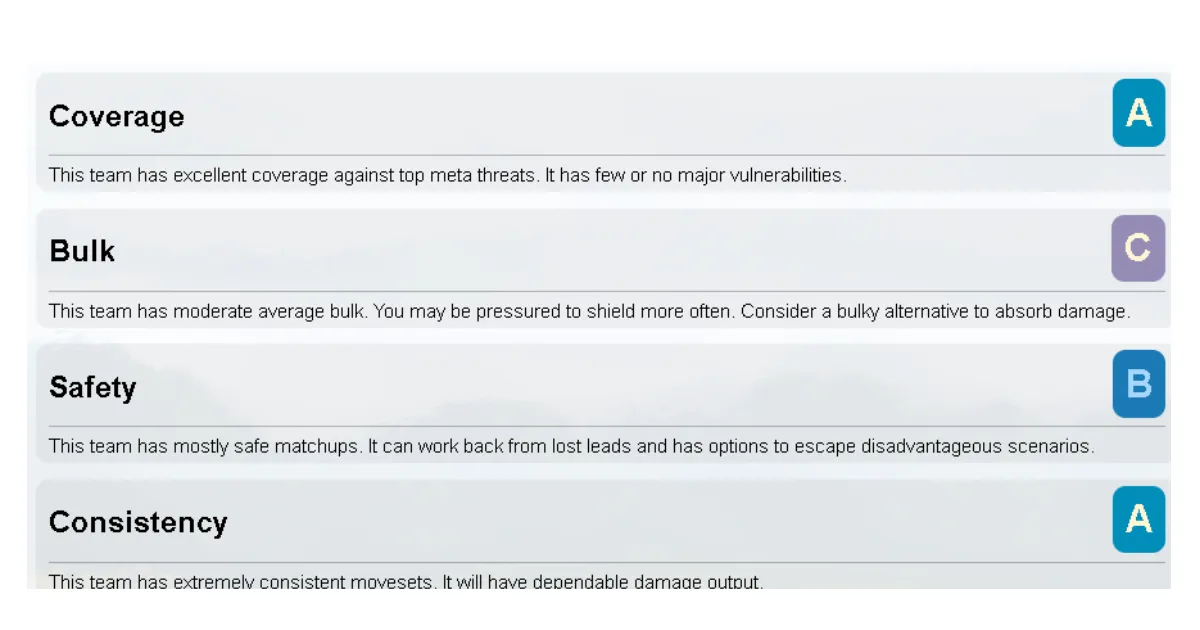The height and width of the screenshot is (630, 1200).
Task: Click the divider line under the Bulk heading
Action: pos(600,291)
